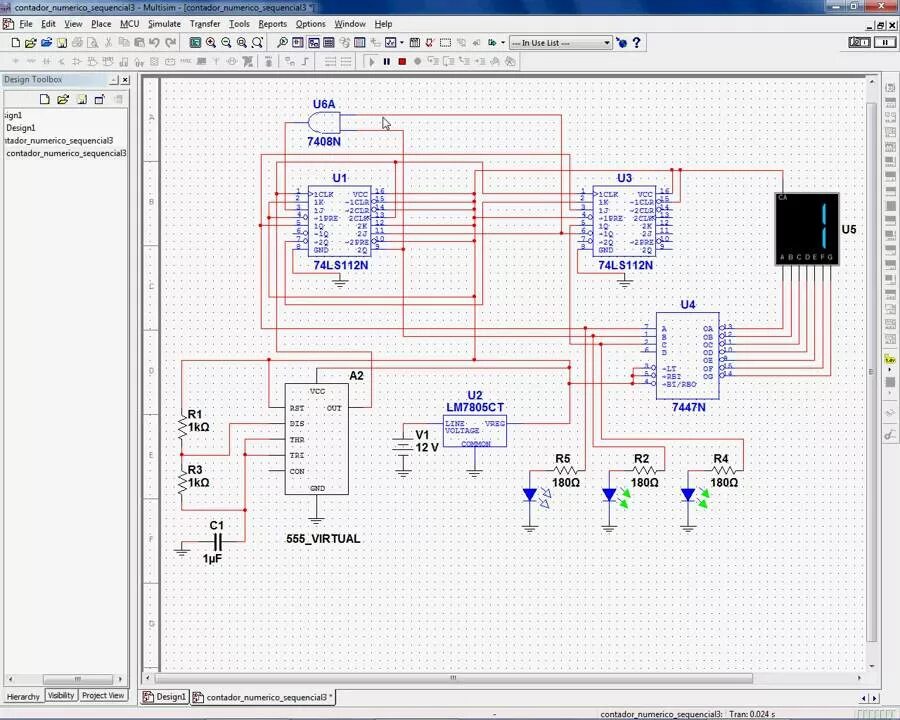Select the U6A 7408N AND gate
900x720 pixels.
[x=324, y=122]
